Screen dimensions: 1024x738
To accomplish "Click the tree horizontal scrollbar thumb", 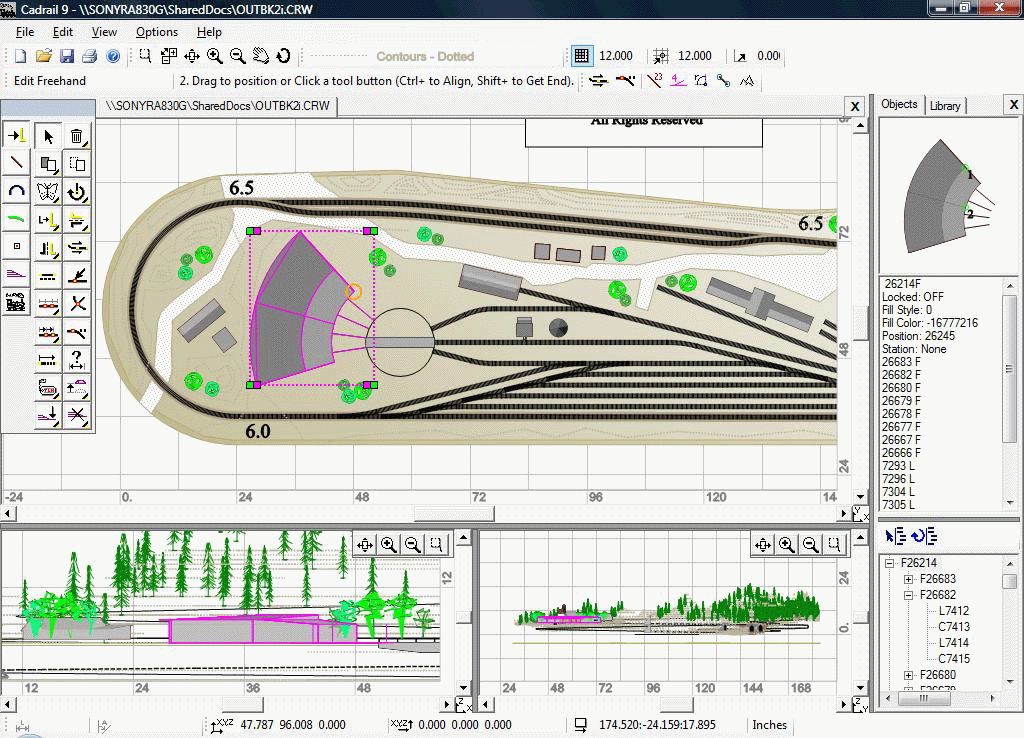I will [x=923, y=698].
